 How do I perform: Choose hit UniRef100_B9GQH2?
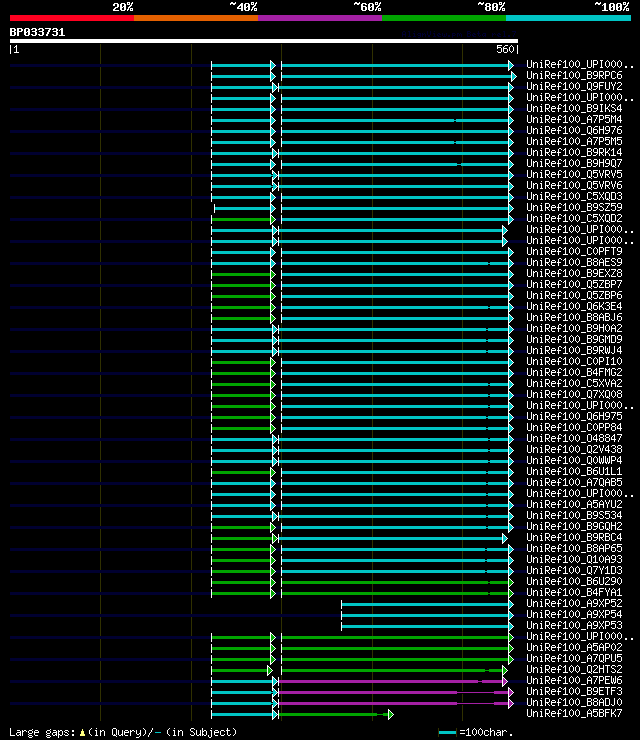pyautogui.click(x=574, y=526)
